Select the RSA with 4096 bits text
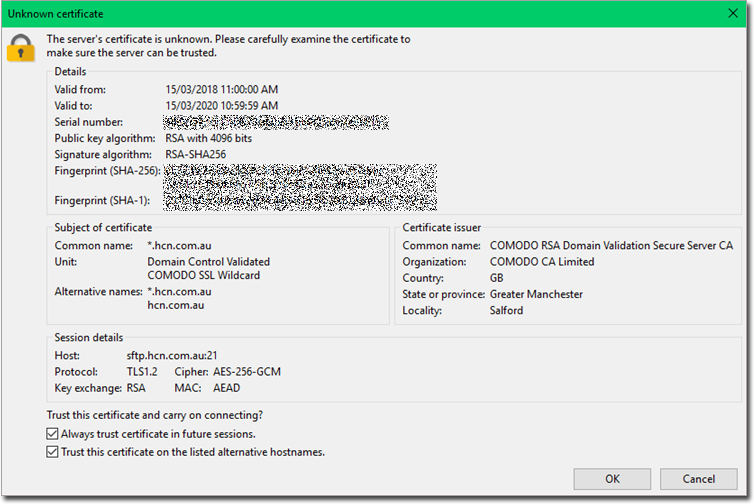Viewport: 754px width, 504px height. (x=208, y=138)
